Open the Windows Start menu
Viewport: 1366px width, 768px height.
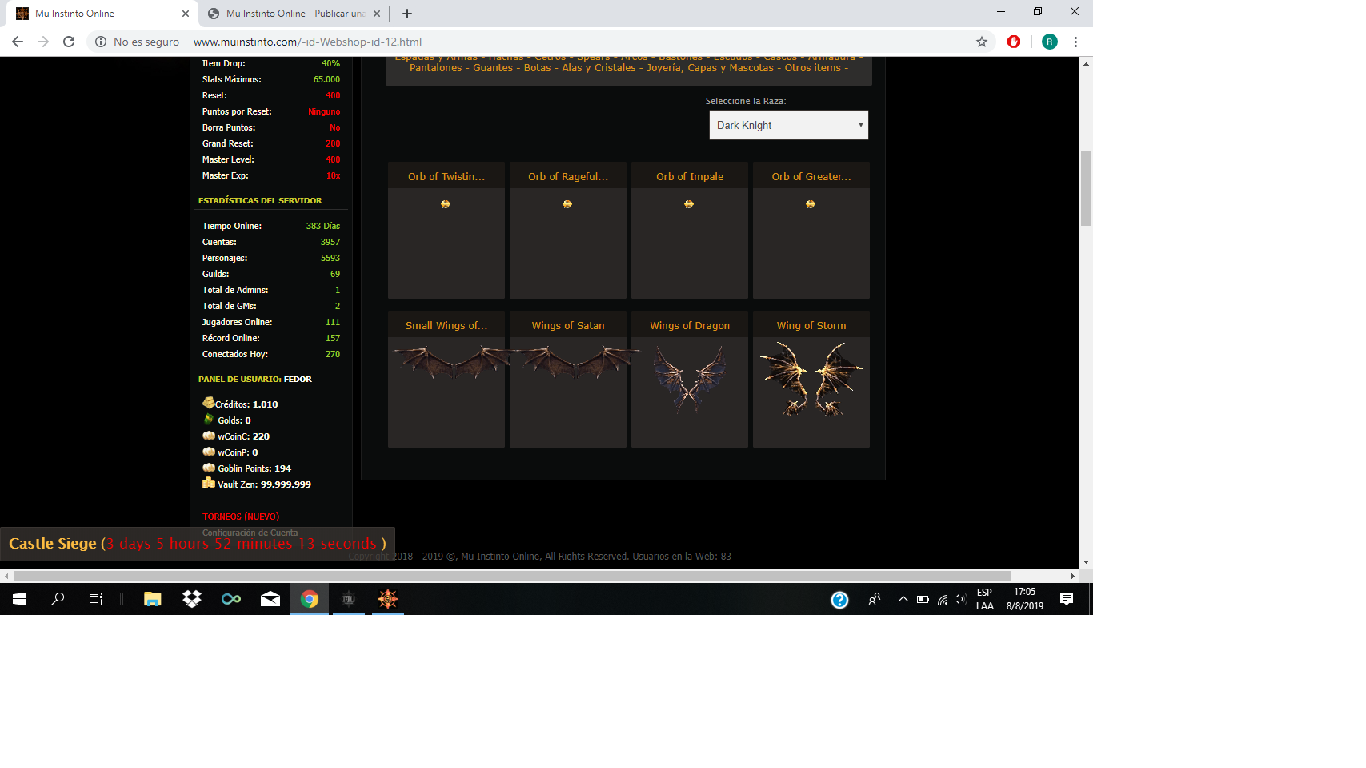(x=19, y=599)
